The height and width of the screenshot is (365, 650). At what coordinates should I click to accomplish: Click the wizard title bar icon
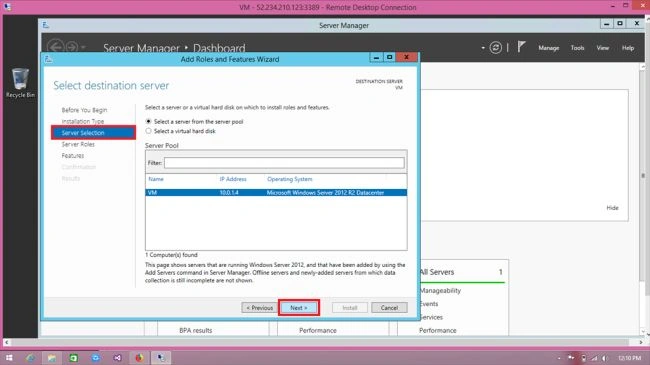coord(48,59)
